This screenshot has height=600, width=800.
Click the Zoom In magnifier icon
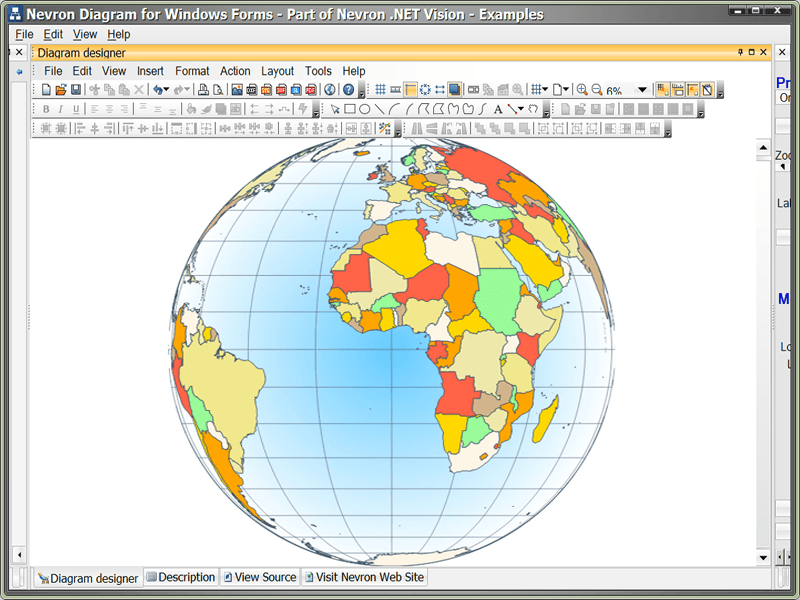click(582, 90)
